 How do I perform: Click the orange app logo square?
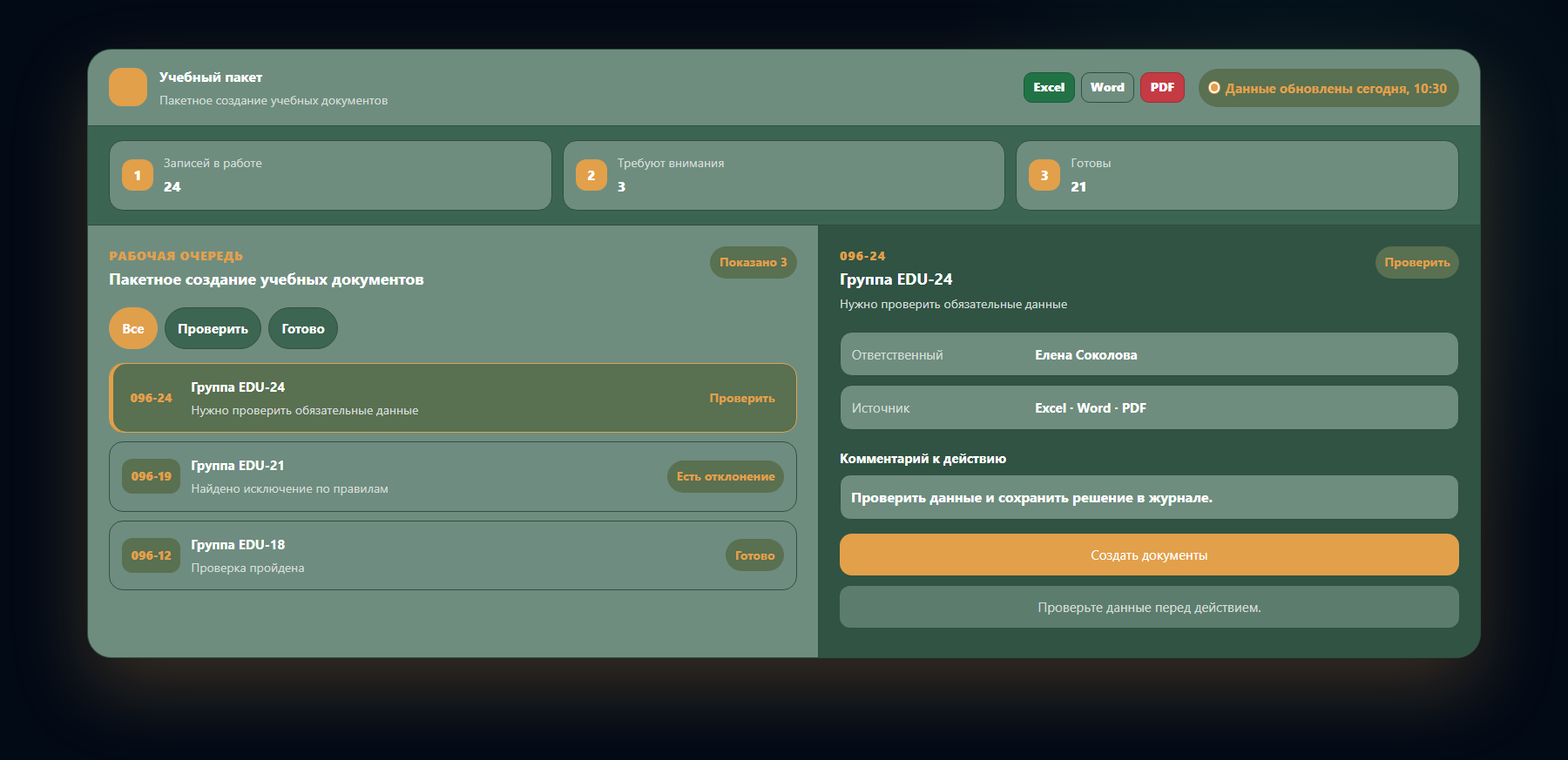128,87
